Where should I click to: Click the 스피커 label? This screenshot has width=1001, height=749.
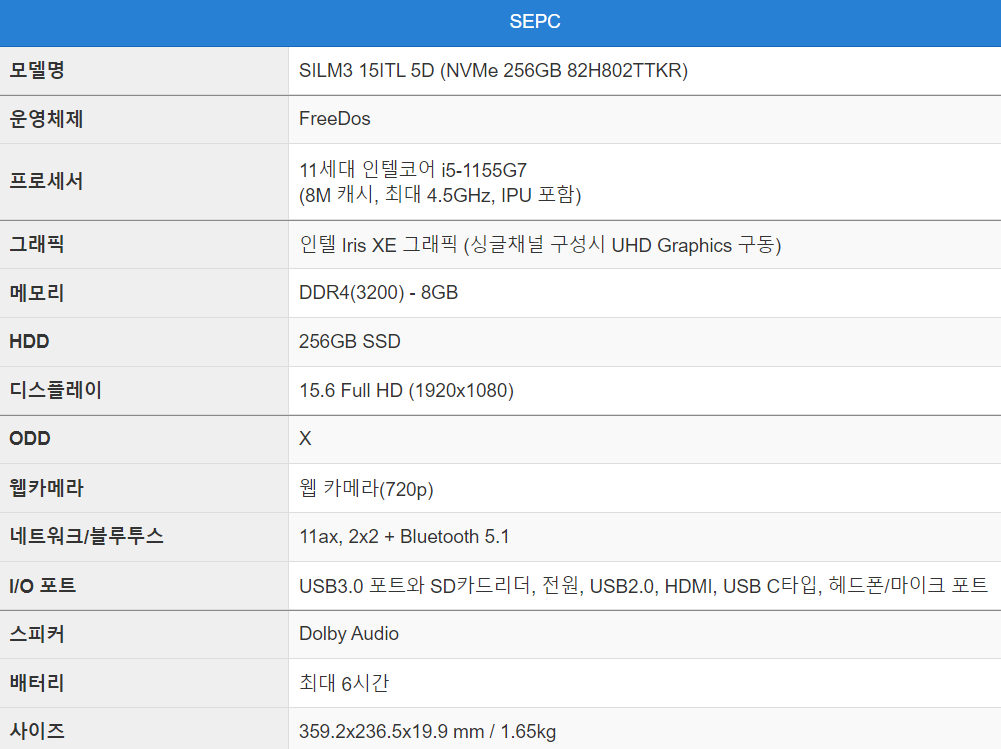(x=37, y=633)
